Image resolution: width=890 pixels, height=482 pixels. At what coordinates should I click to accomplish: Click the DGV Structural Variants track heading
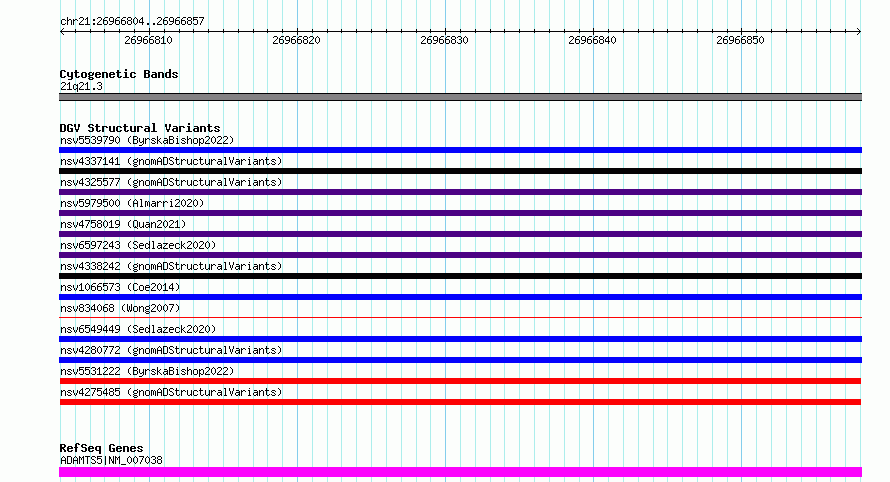pyautogui.click(x=140, y=128)
